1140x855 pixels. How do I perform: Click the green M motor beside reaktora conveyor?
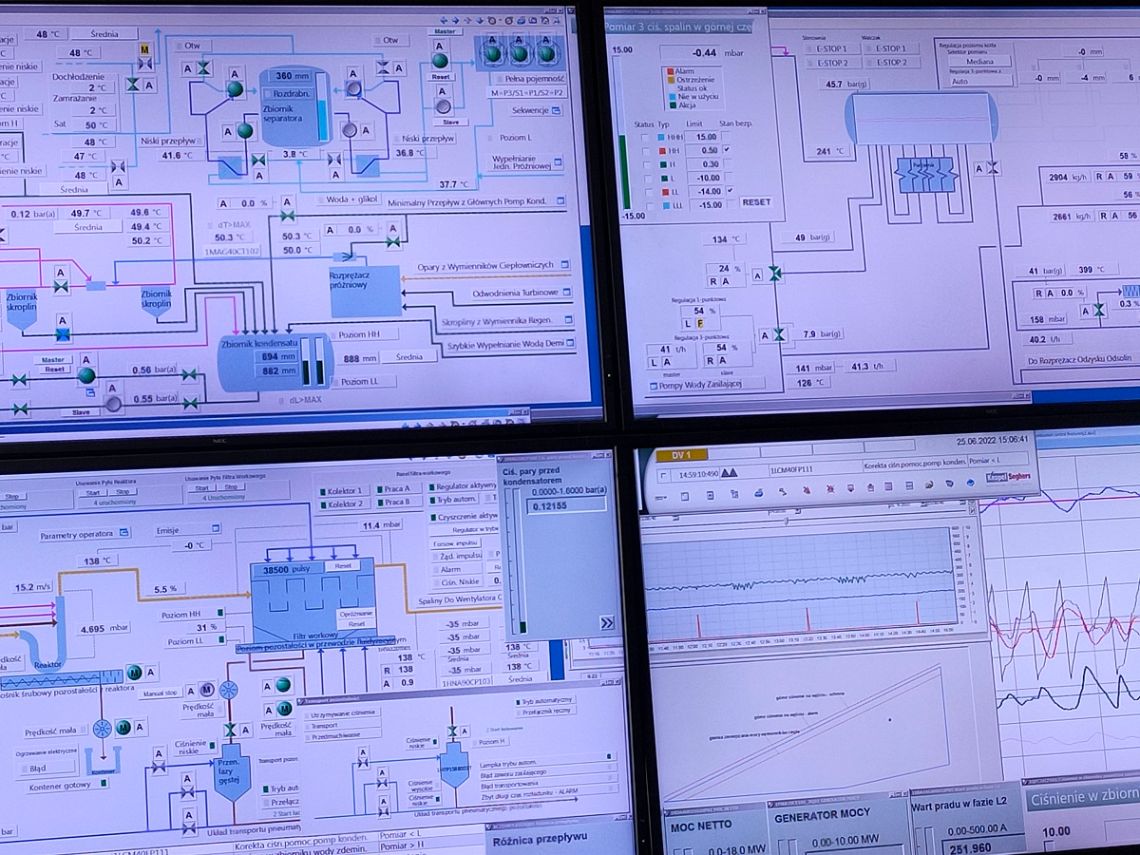pos(135,672)
